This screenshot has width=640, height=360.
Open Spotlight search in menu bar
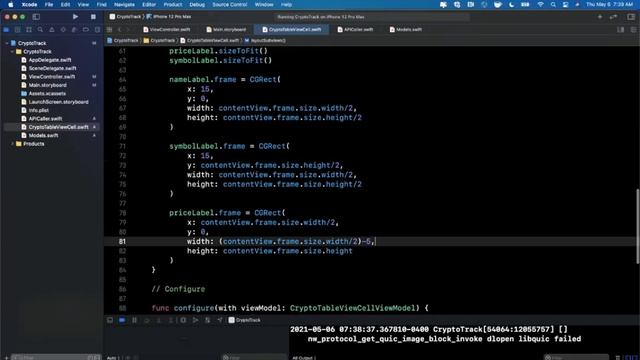(x=553, y=4)
